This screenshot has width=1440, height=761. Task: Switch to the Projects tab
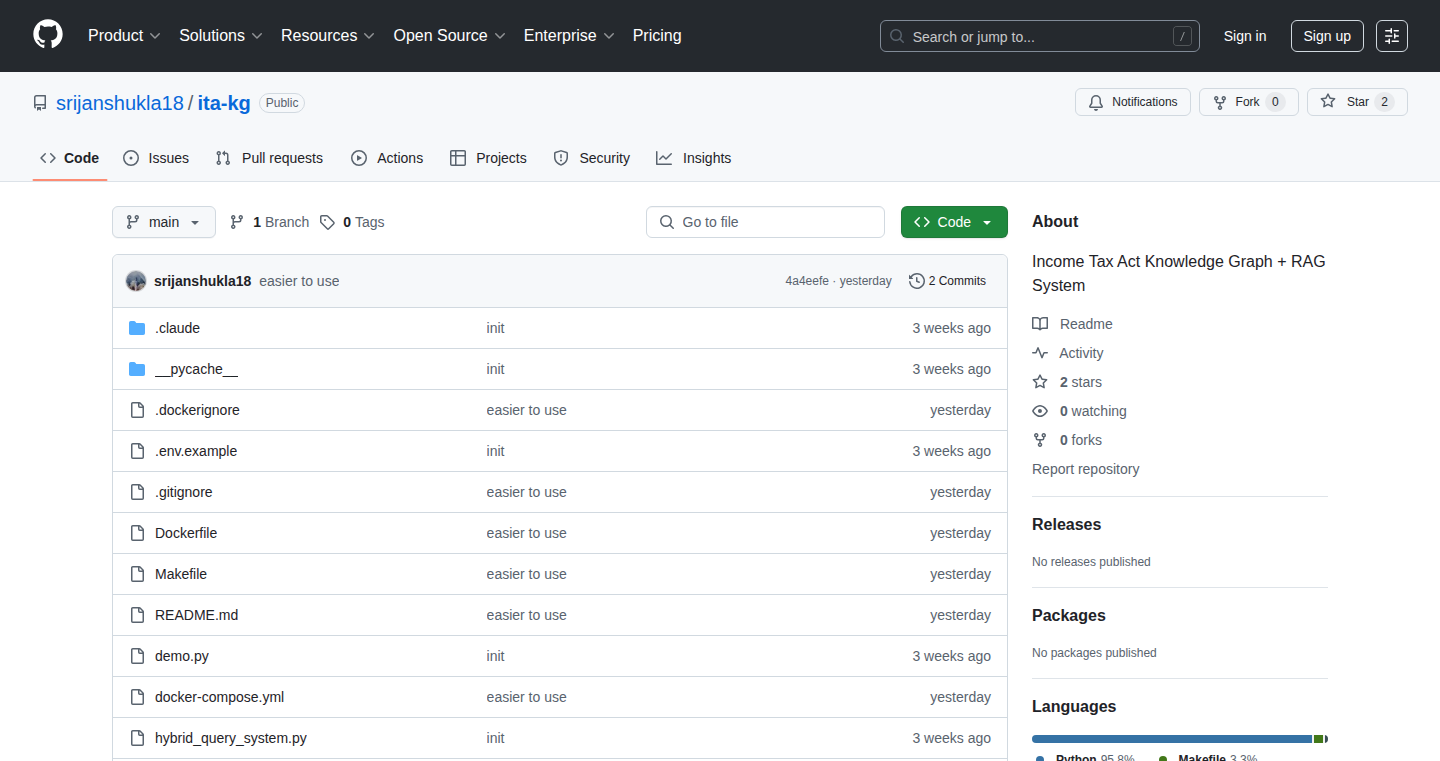(x=488, y=158)
